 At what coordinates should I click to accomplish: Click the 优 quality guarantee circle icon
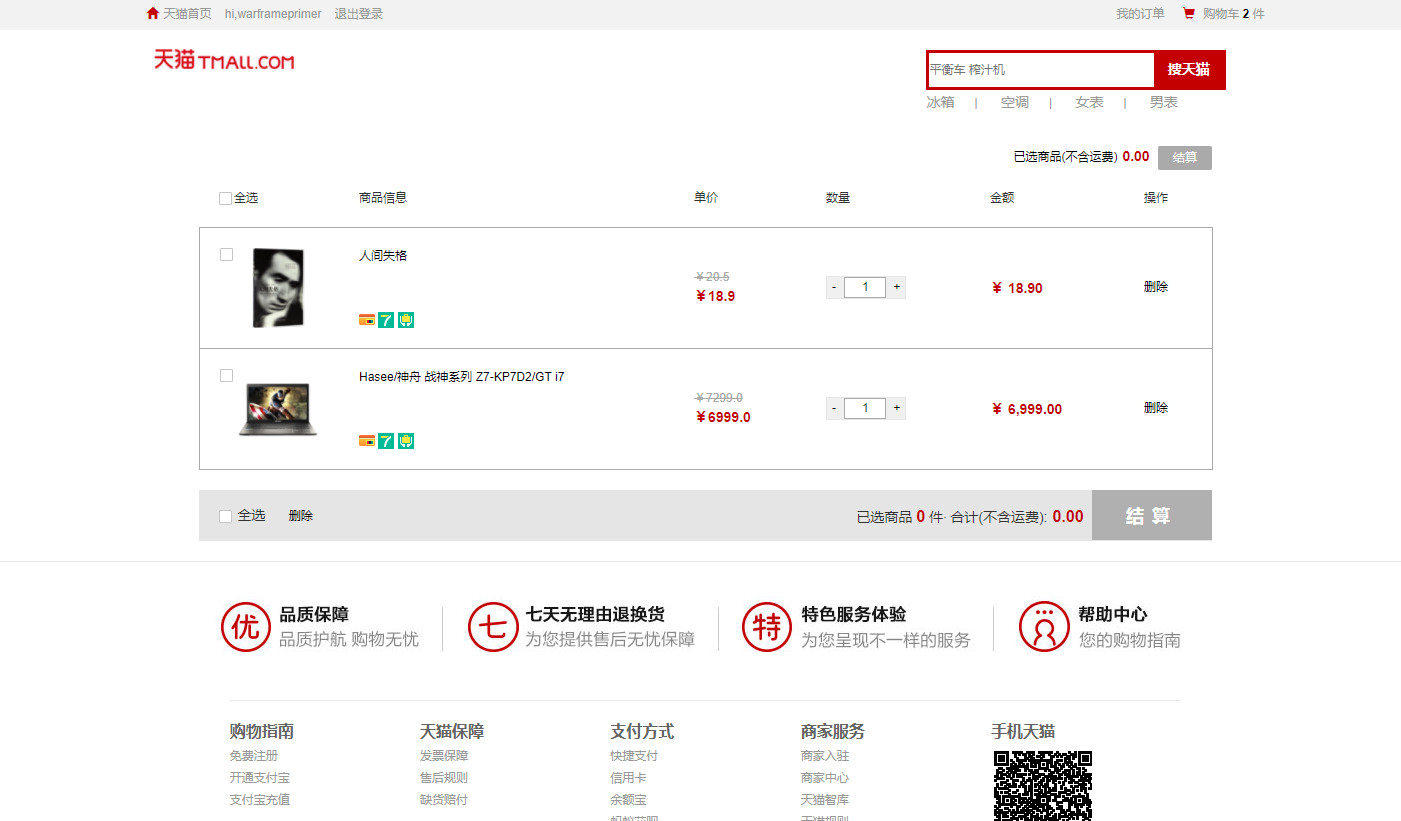click(x=246, y=627)
